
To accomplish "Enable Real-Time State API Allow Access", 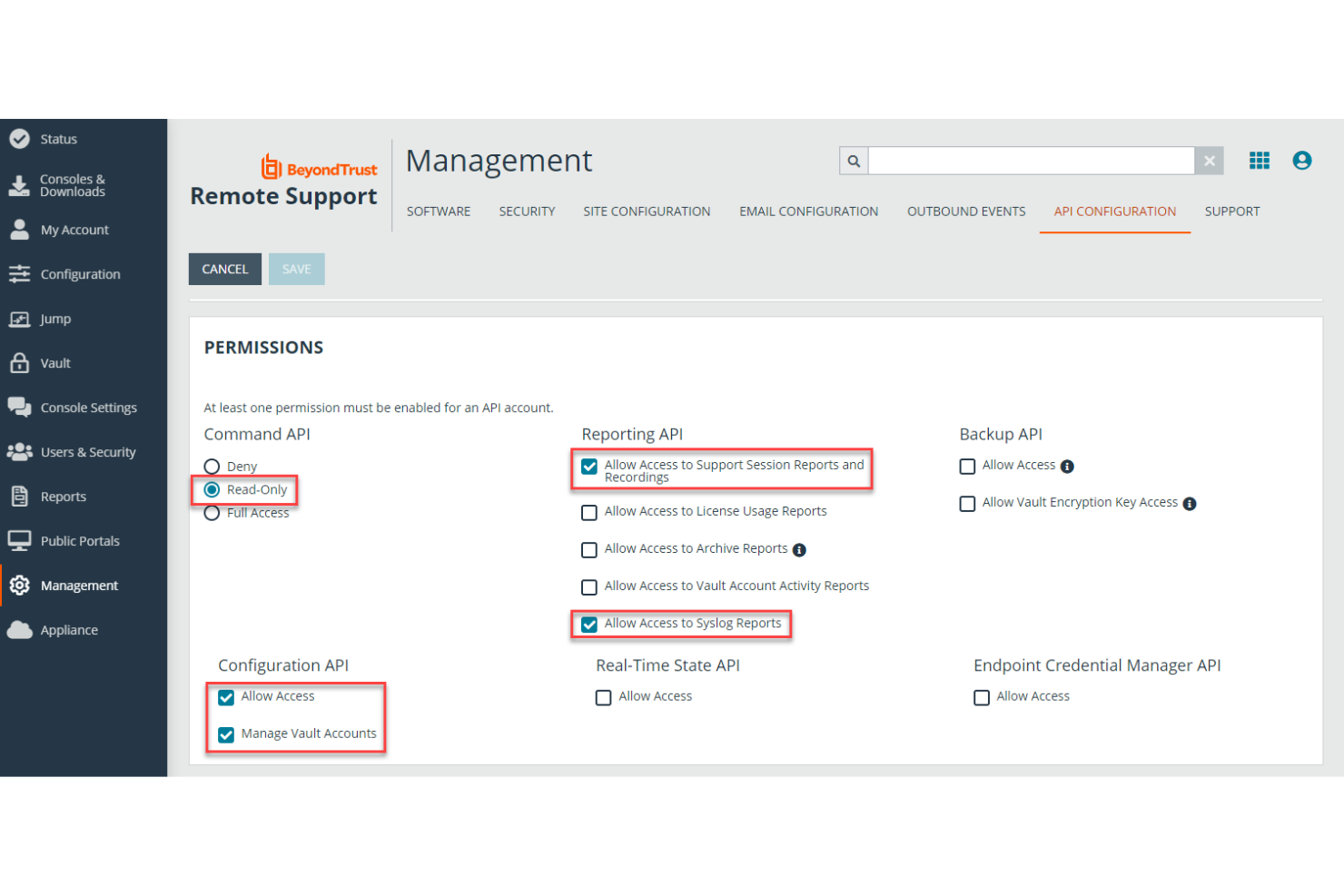I will click(603, 698).
